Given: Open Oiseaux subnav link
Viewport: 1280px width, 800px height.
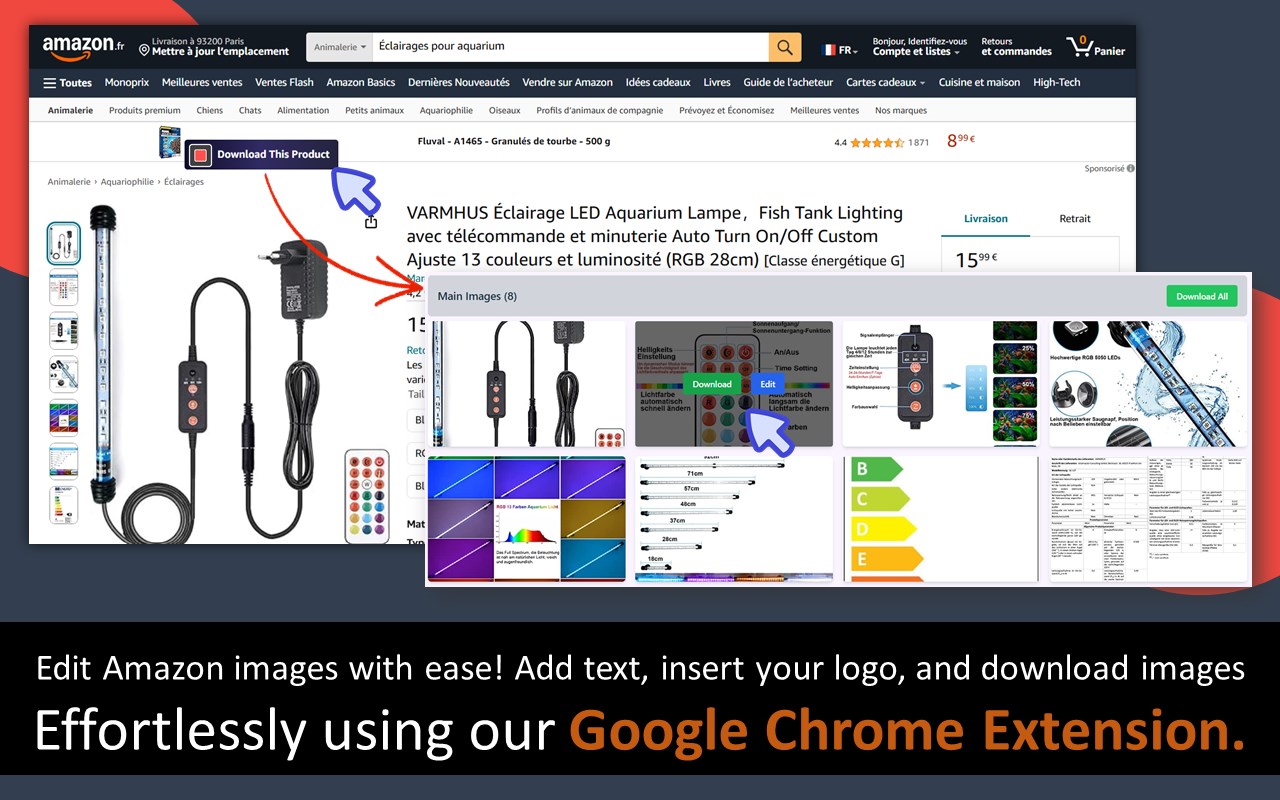Looking at the screenshot, I should point(505,111).
